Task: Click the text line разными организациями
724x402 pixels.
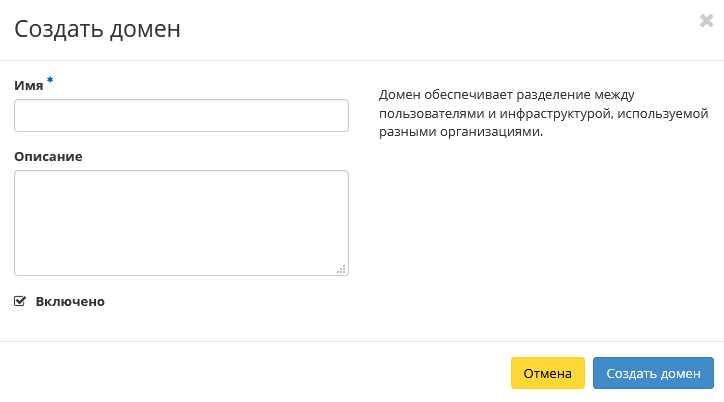Action: tap(460, 133)
